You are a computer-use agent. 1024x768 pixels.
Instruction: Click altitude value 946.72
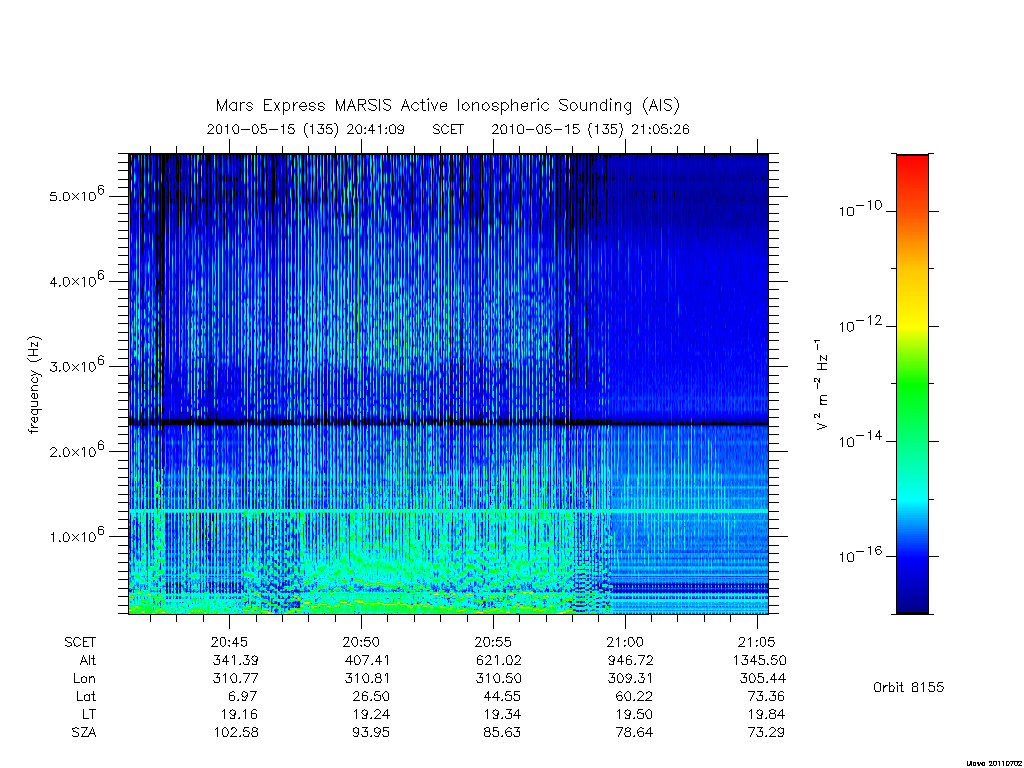pyautogui.click(x=631, y=660)
